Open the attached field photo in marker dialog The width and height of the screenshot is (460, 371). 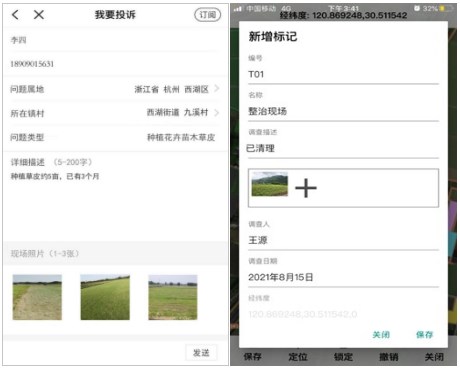[269, 184]
